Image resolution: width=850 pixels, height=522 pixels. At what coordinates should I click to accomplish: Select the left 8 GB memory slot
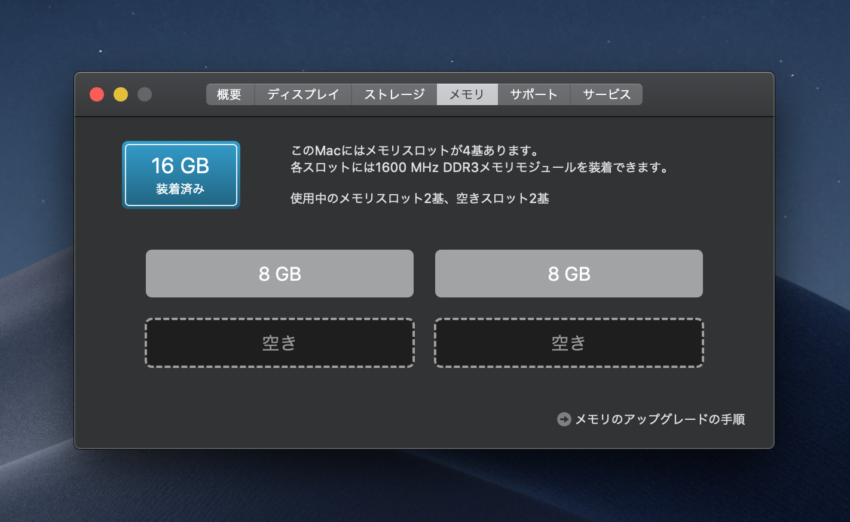pyautogui.click(x=279, y=274)
